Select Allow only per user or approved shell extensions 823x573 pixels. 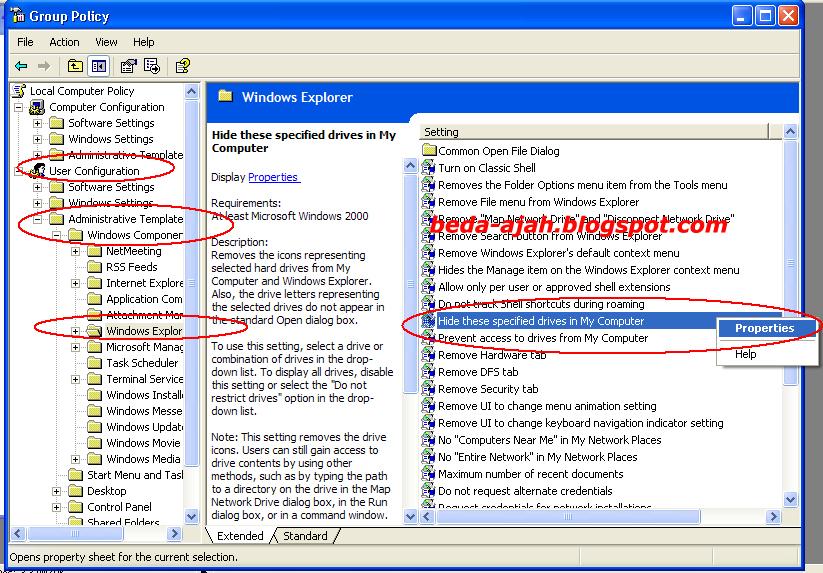tap(554, 287)
